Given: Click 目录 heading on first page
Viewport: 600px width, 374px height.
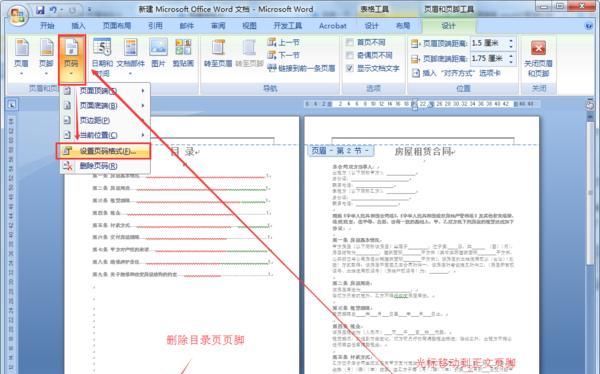Looking at the screenshot, I should 182,151.
